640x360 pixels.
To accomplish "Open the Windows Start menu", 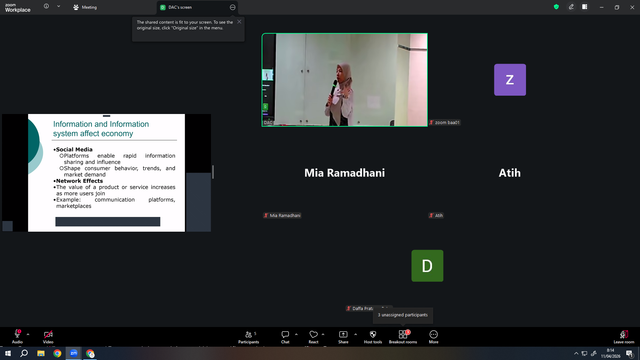I will 8,353.
